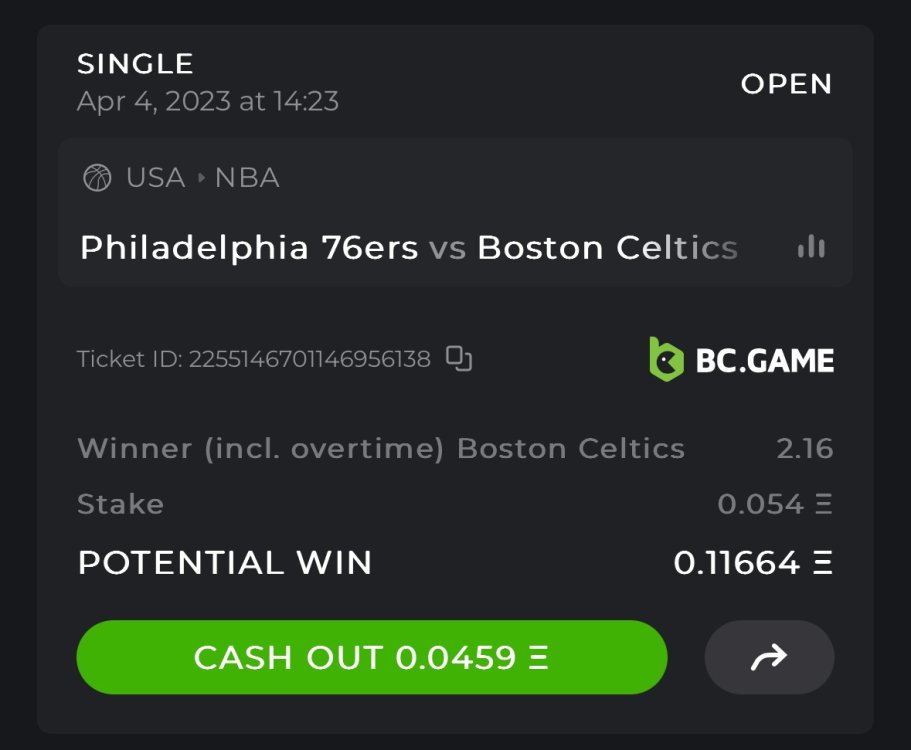Click the 2.16 odds value
Screen dimensions: 911x750
[804, 448]
